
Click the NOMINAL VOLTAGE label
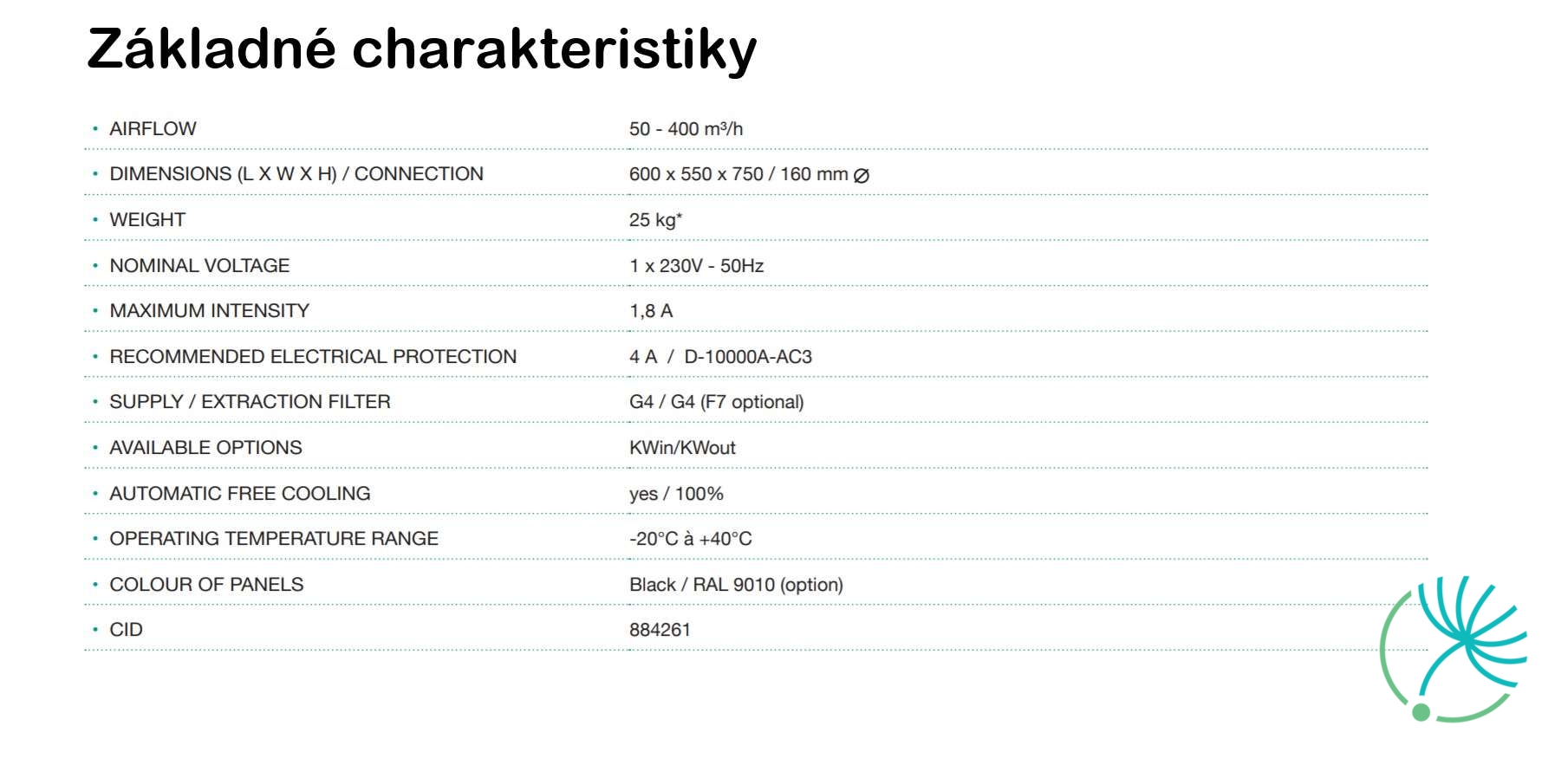pos(199,266)
